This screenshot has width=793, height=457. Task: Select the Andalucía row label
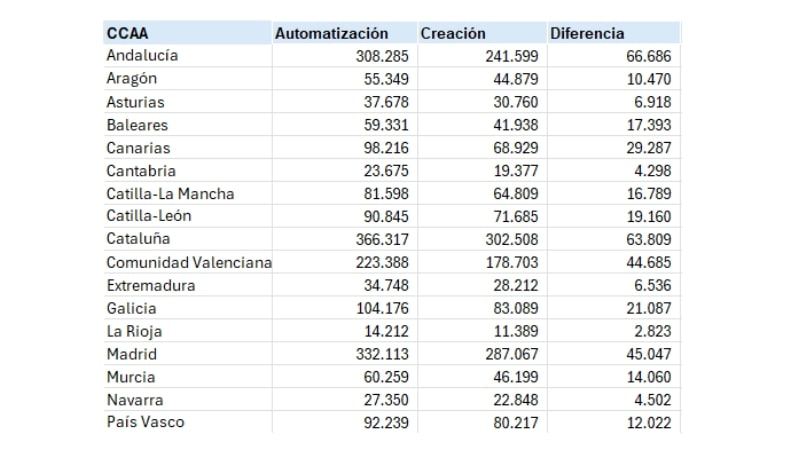tap(143, 56)
